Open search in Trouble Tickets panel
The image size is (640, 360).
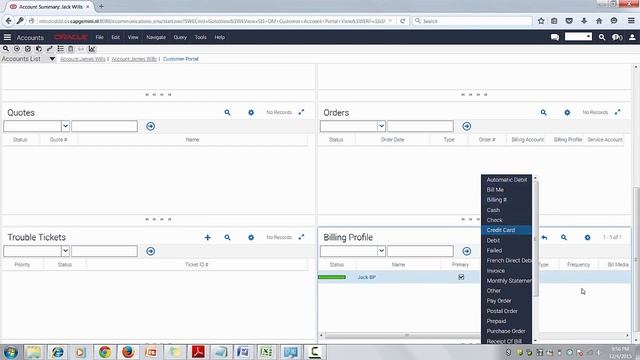tap(227, 237)
